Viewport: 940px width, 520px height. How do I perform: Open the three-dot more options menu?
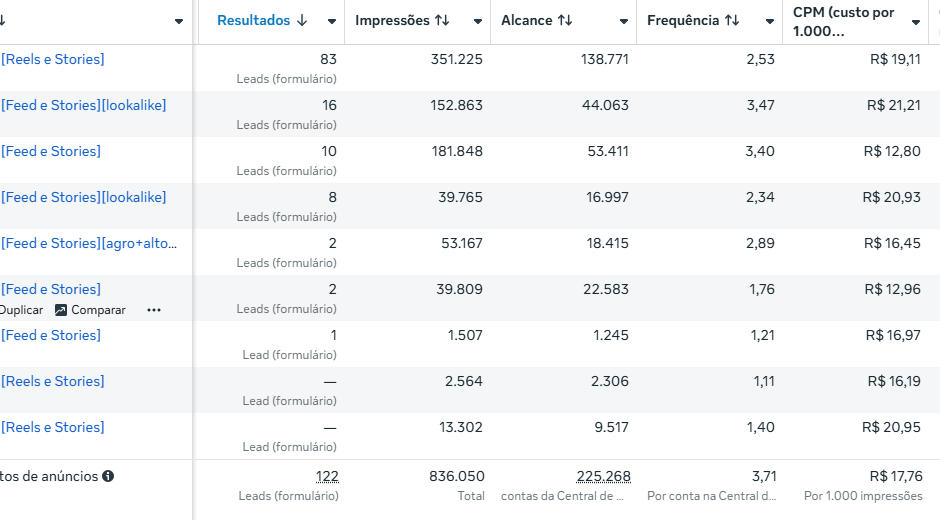154,310
